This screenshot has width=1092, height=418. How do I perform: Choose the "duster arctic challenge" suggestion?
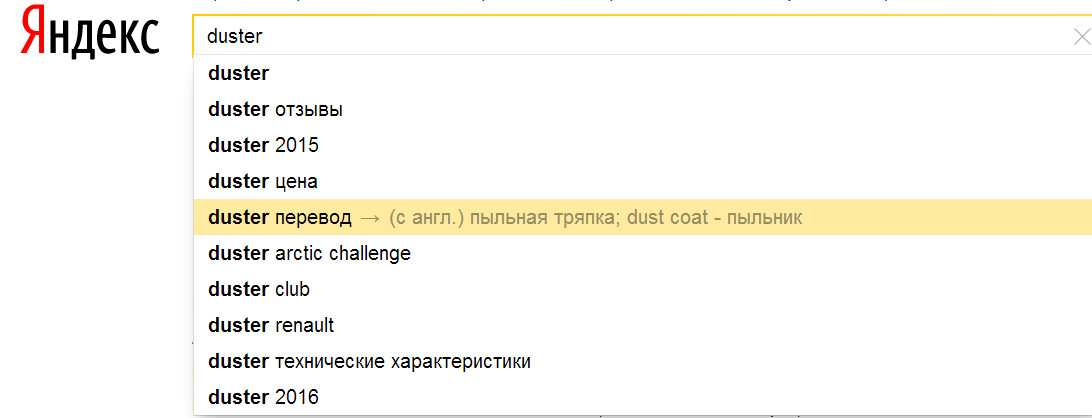(642, 254)
